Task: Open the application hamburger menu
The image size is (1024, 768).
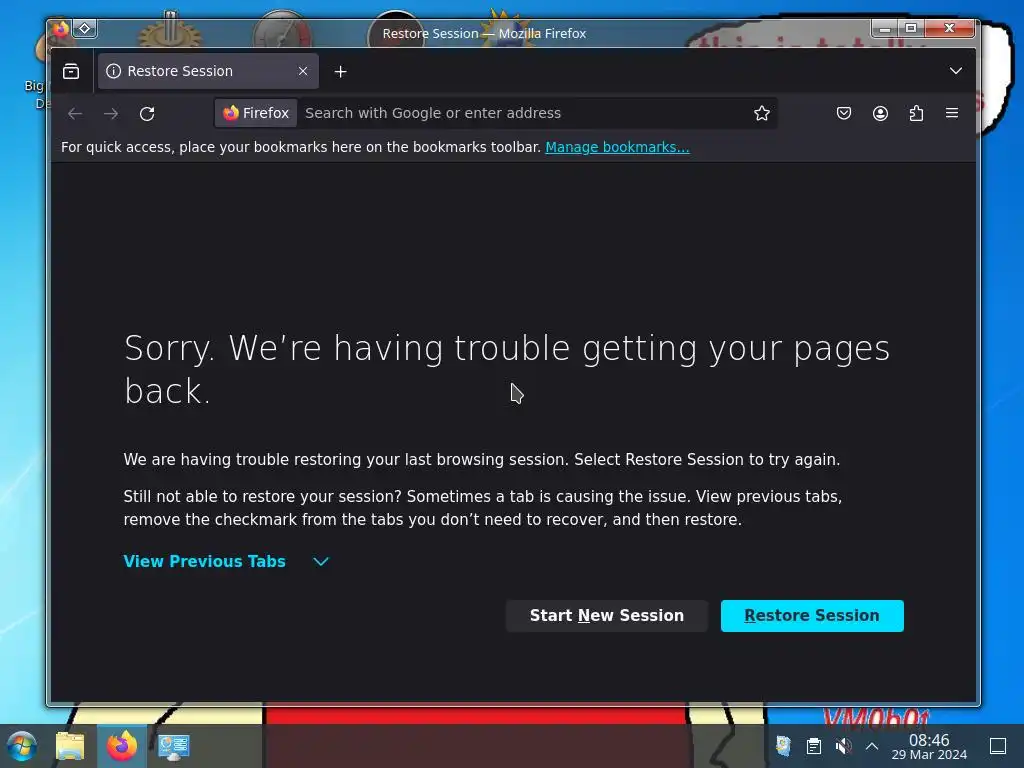Action: click(952, 113)
